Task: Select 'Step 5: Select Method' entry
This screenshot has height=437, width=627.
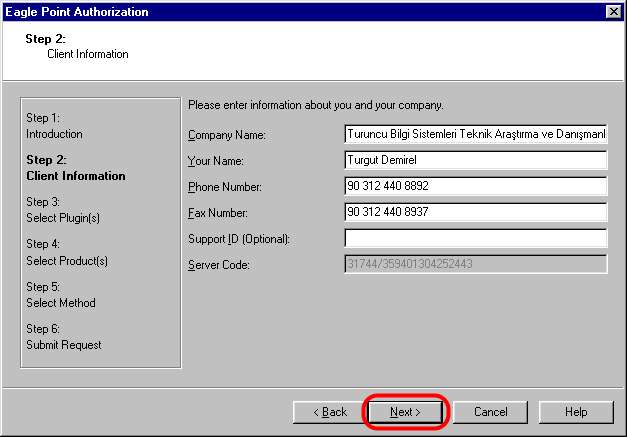Action: 61,295
